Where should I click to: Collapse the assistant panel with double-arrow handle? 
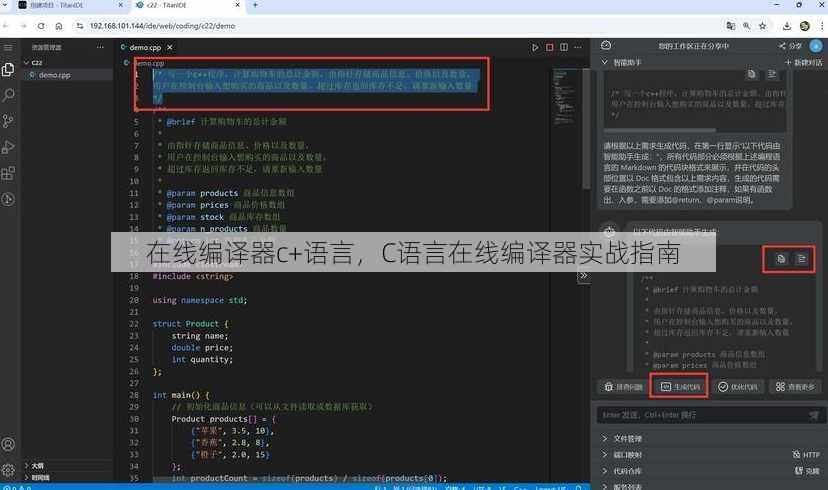point(584,276)
